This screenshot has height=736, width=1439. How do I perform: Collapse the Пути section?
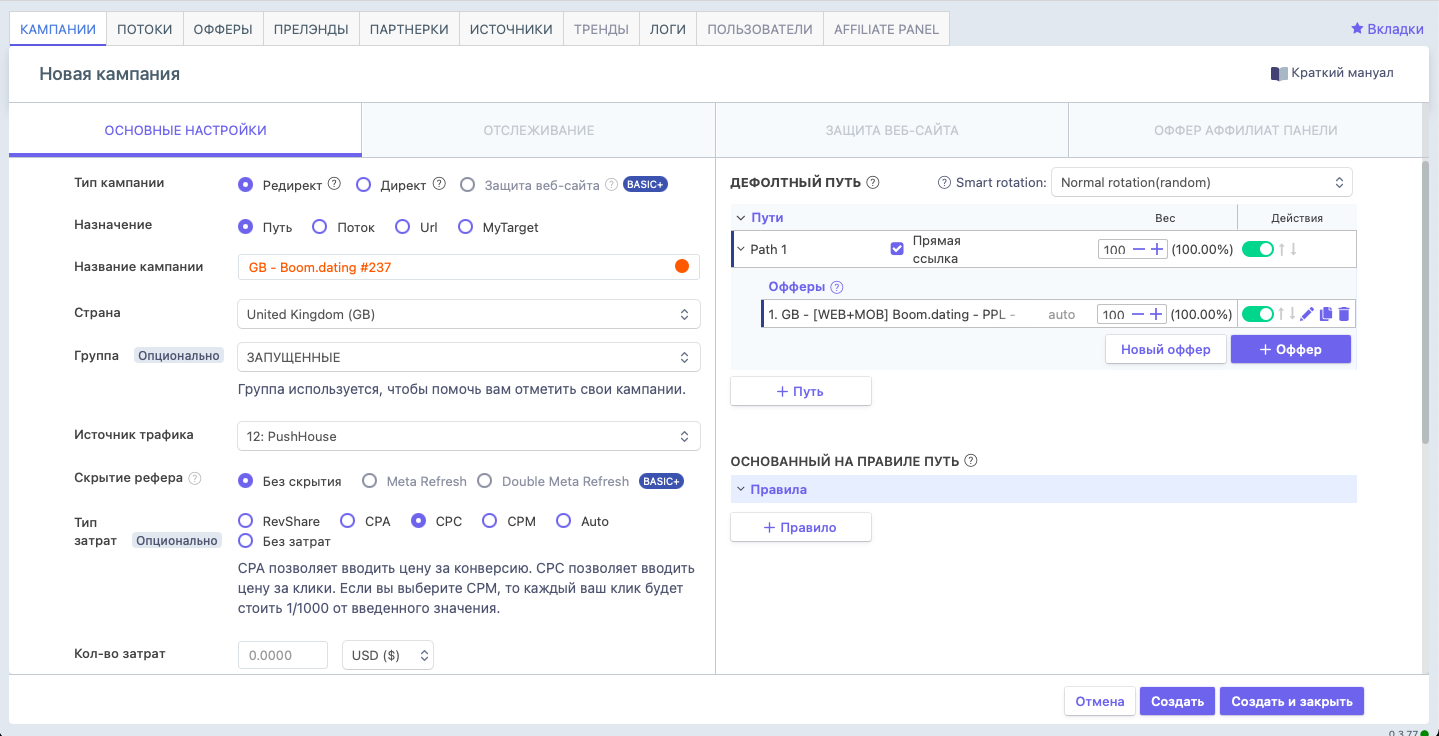(741, 217)
